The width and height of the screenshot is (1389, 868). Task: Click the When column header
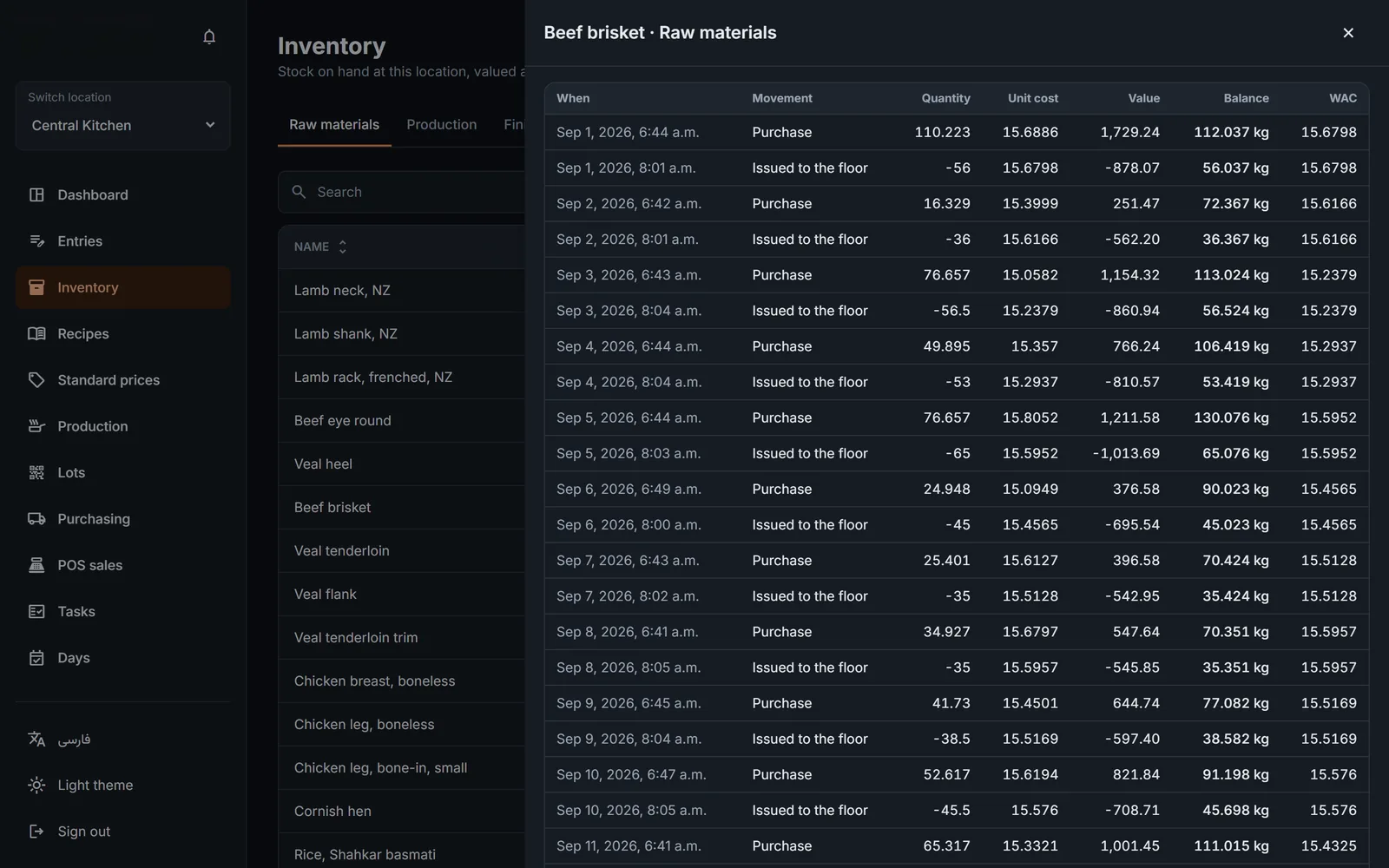(573, 98)
